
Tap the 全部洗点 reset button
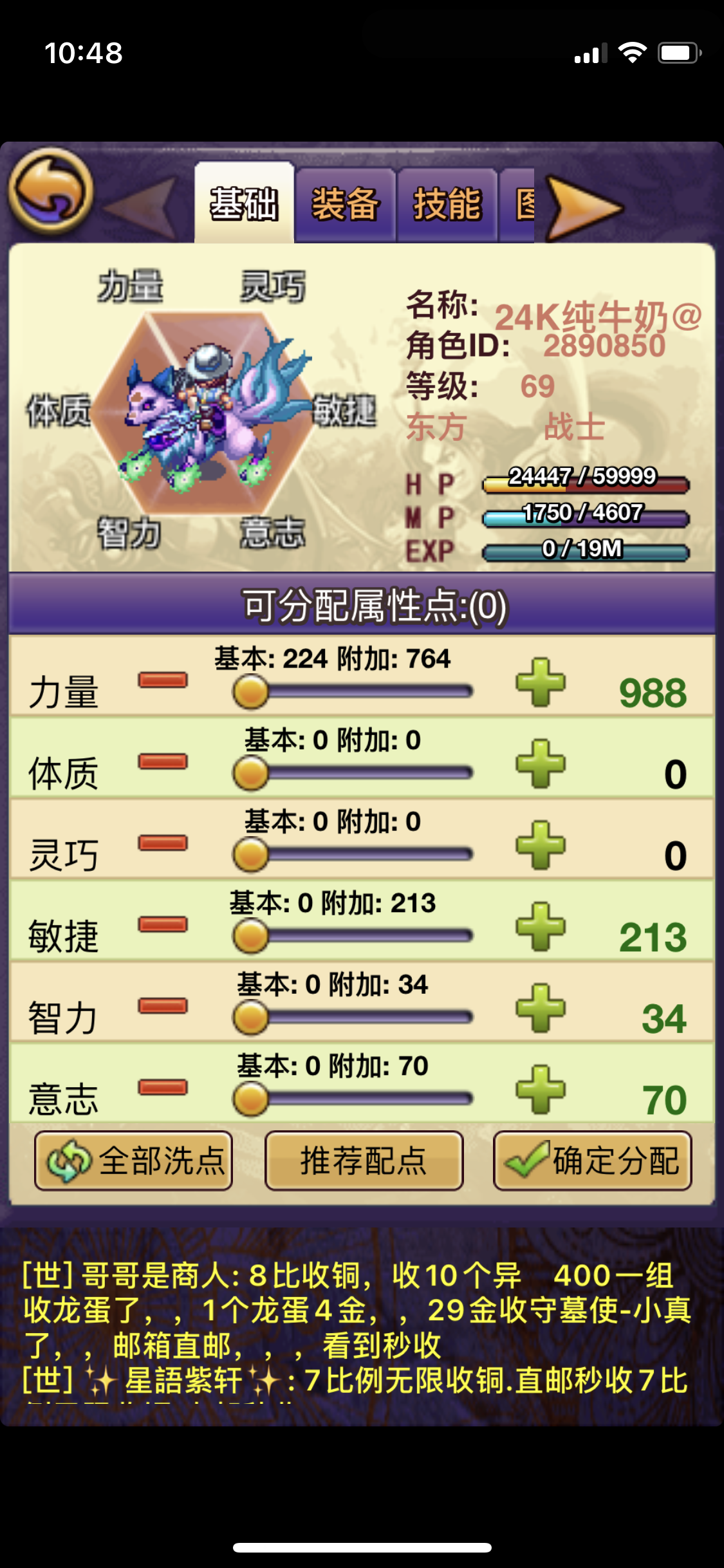point(133,1161)
